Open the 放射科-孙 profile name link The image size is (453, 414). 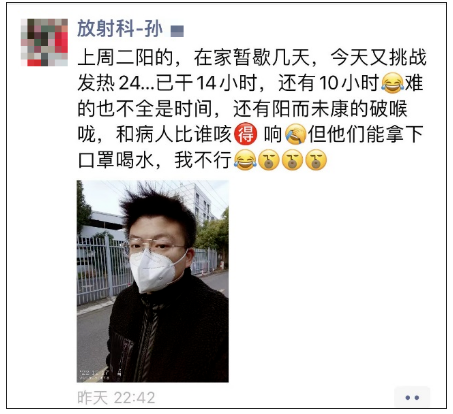pyautogui.click(x=120, y=29)
